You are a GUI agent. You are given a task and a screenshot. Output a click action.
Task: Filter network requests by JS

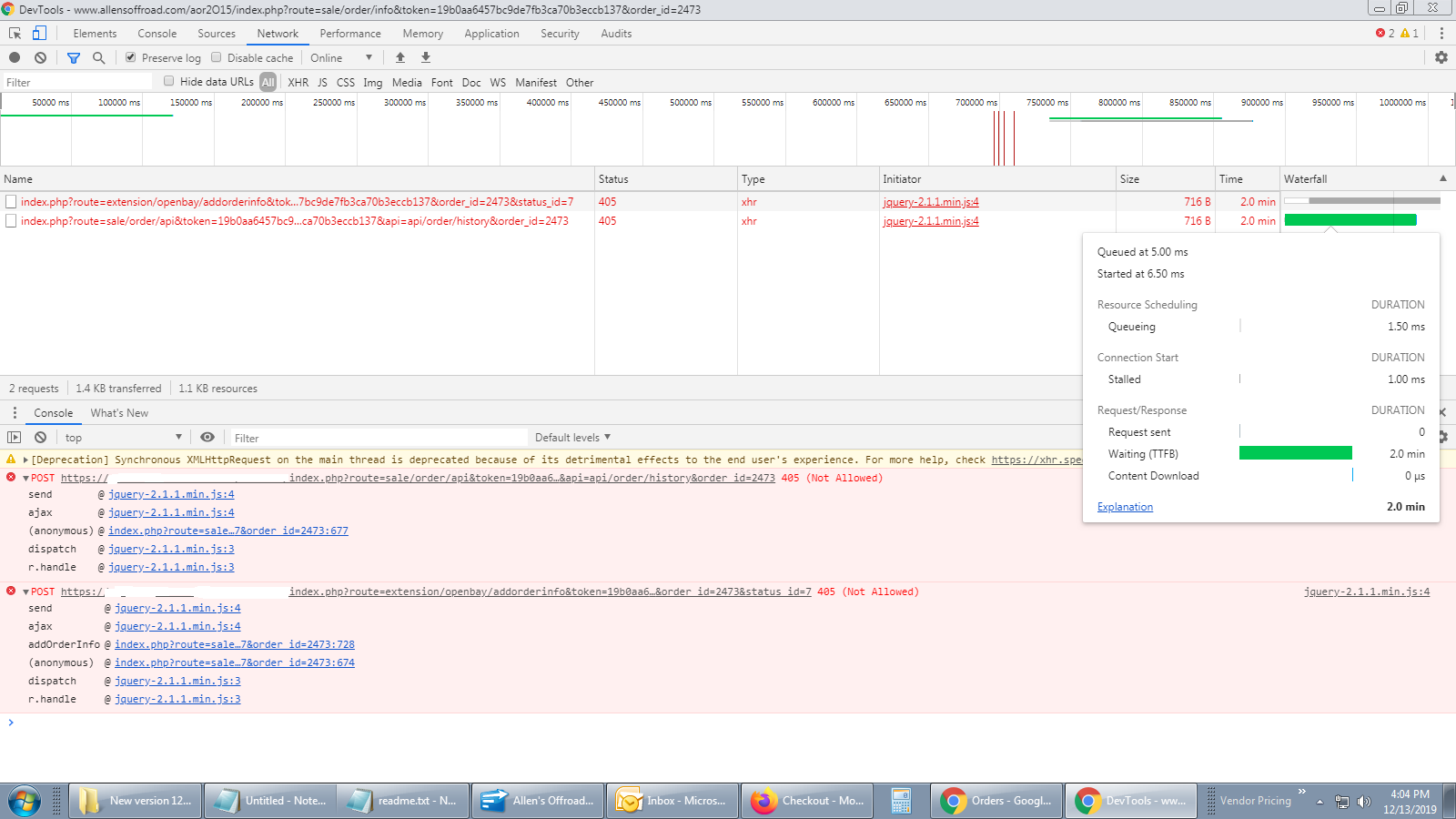322,82
